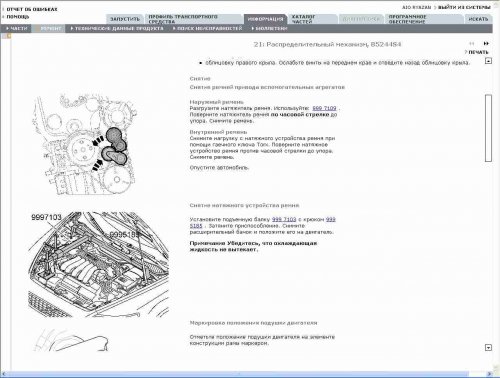Click the content pane's scroll-up arrow

point(488,61)
